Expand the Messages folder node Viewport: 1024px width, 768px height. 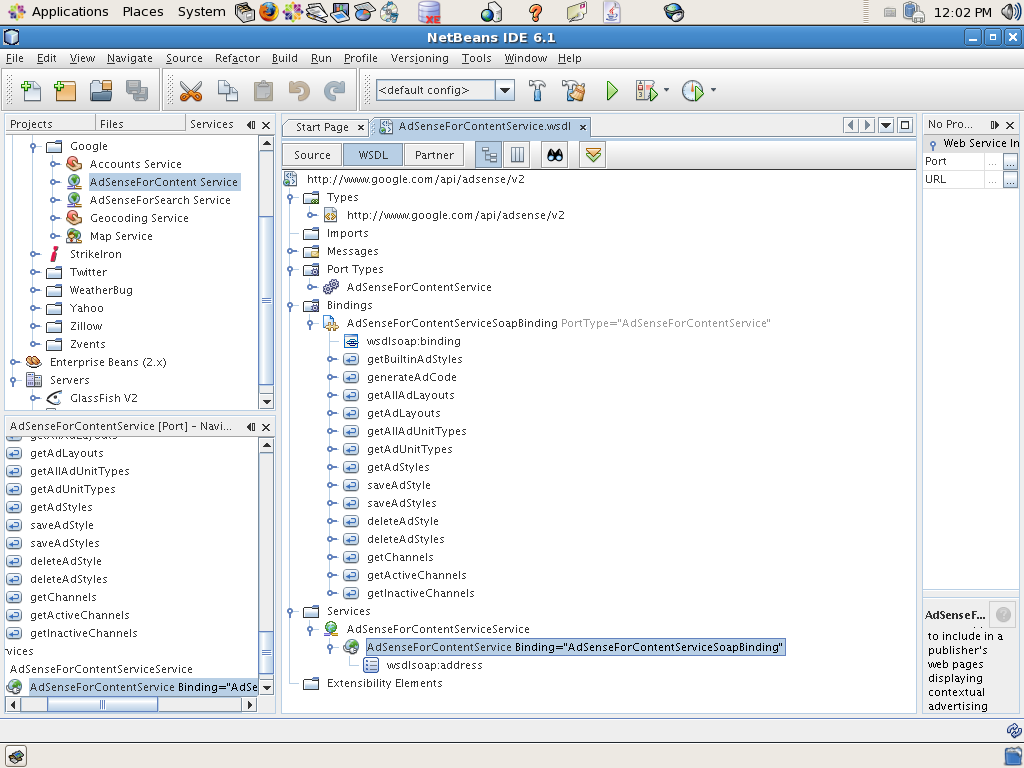click(x=292, y=251)
